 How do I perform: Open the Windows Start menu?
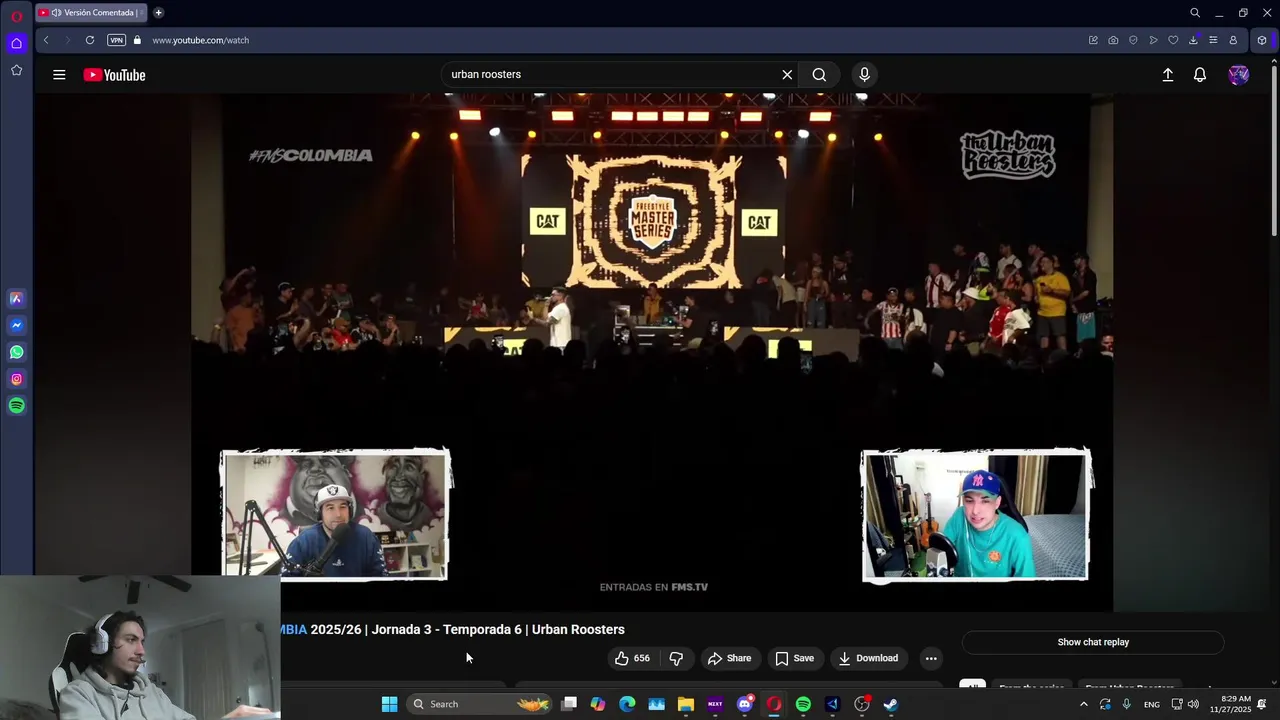pyautogui.click(x=389, y=704)
